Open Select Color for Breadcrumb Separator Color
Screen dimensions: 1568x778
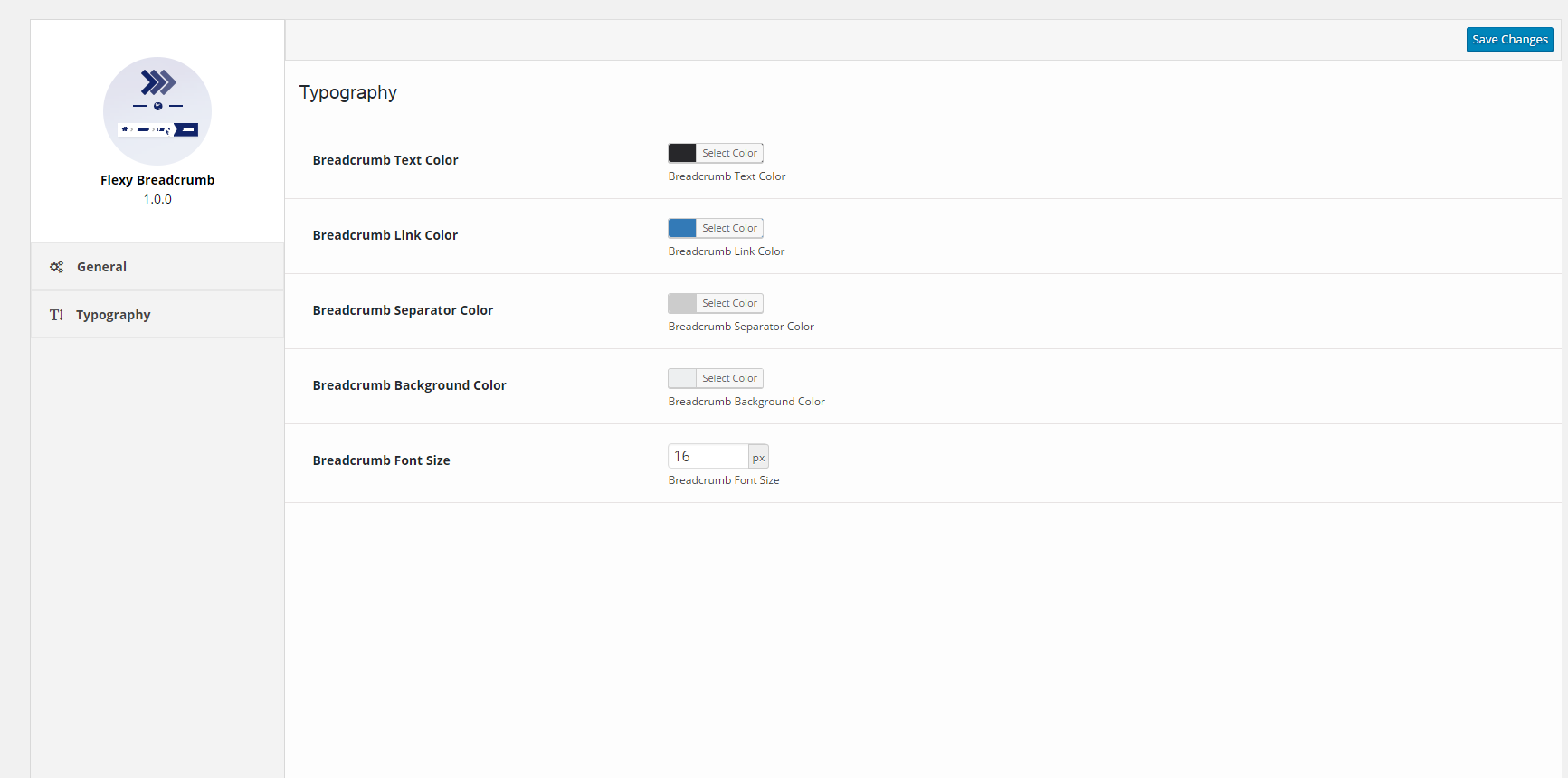(x=729, y=303)
